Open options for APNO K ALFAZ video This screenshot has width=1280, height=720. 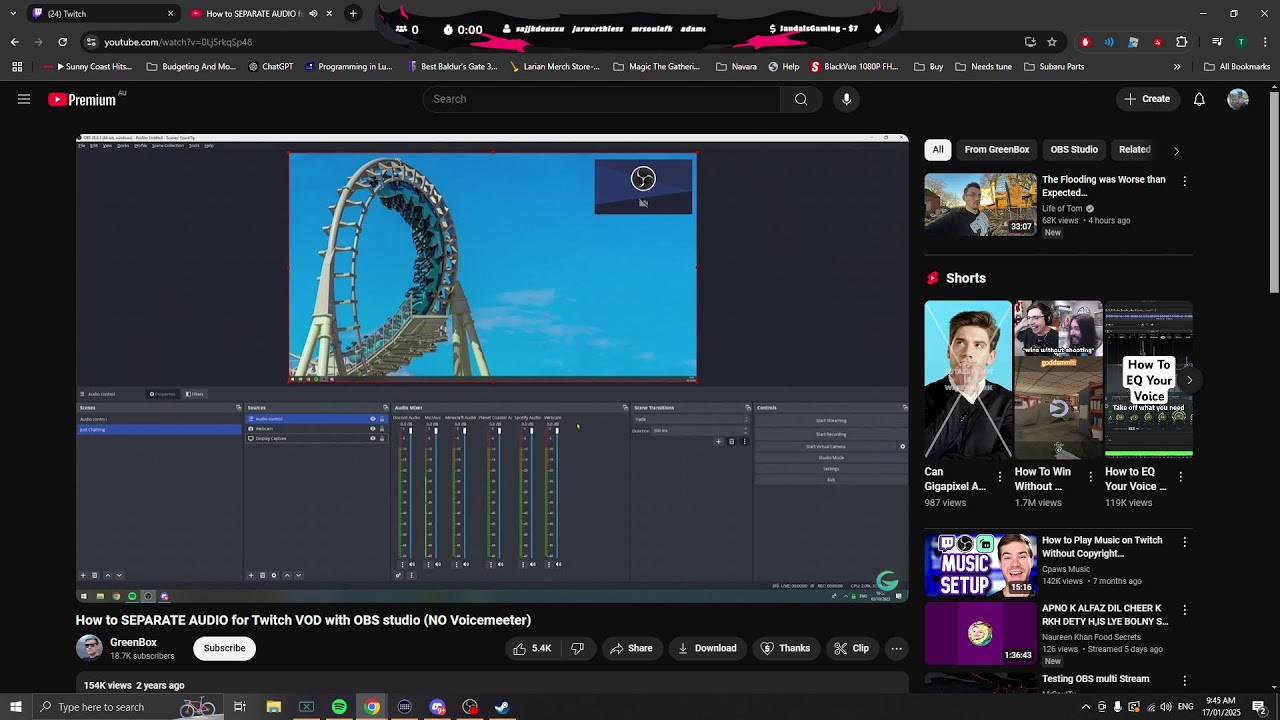[x=1185, y=610]
